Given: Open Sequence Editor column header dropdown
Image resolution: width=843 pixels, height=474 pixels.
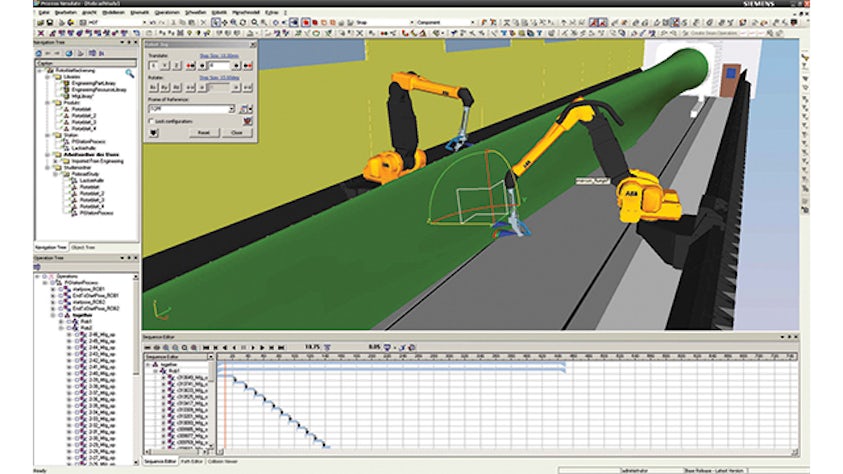Looking at the screenshot, I should 210,357.
